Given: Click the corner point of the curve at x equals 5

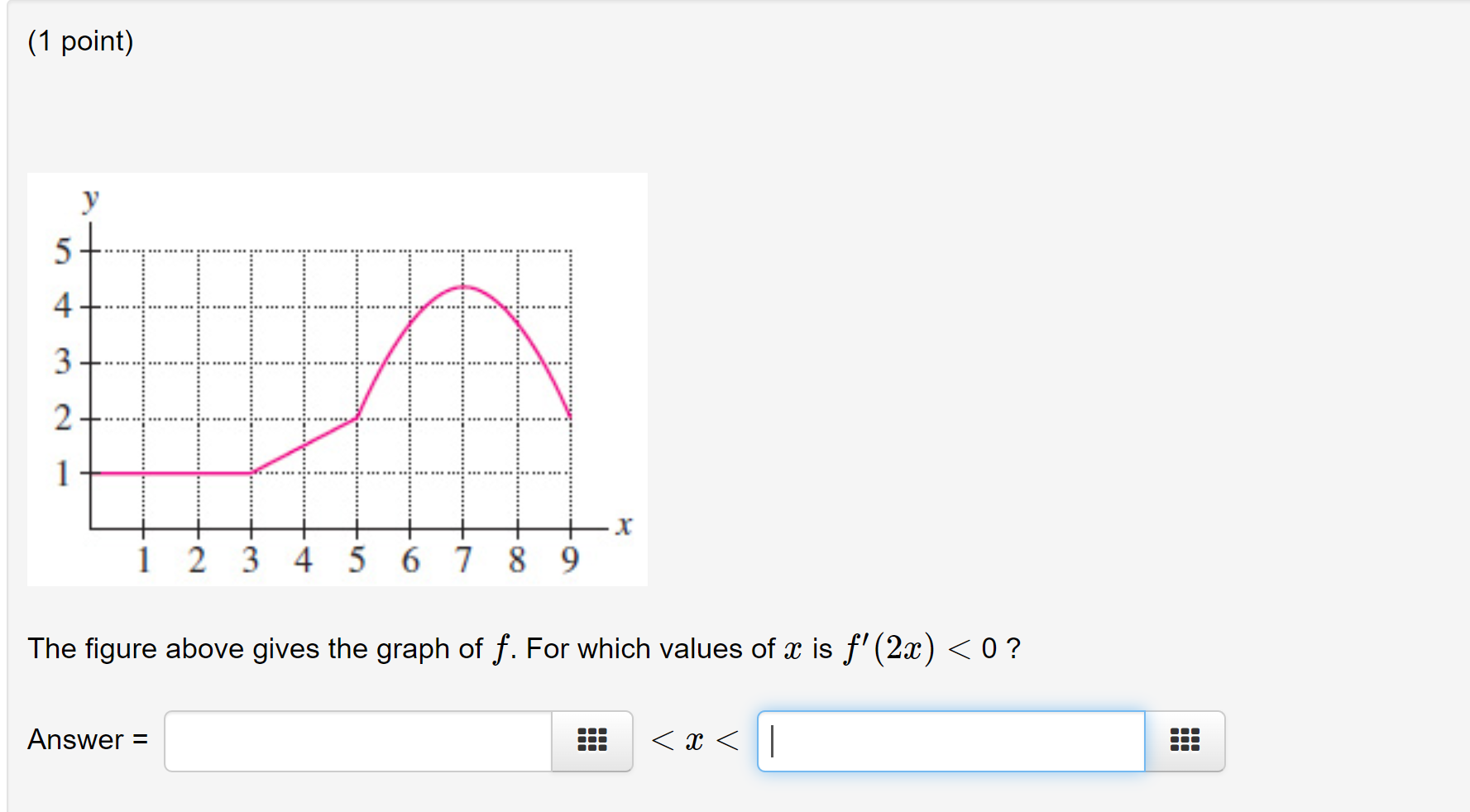Looking at the screenshot, I should click(x=357, y=418).
